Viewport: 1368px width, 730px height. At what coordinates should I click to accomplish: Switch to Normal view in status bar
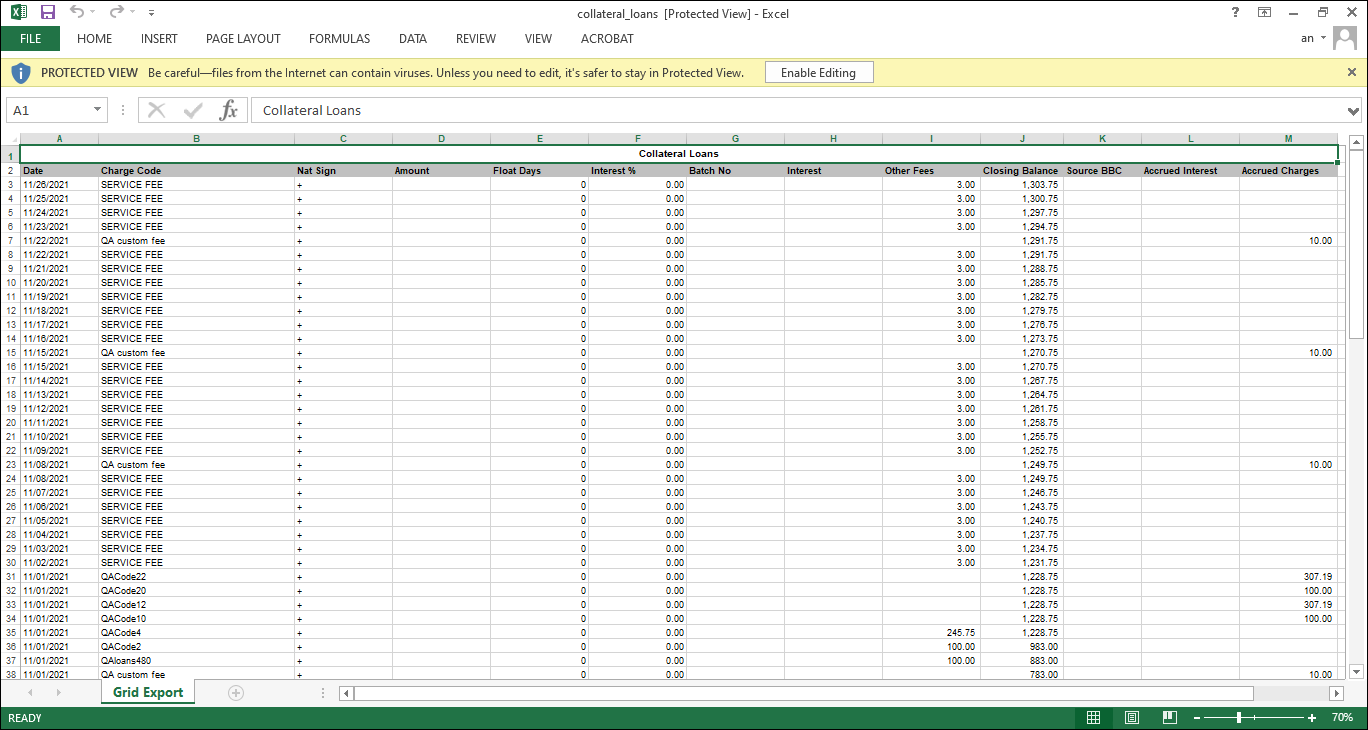[x=1093, y=718]
